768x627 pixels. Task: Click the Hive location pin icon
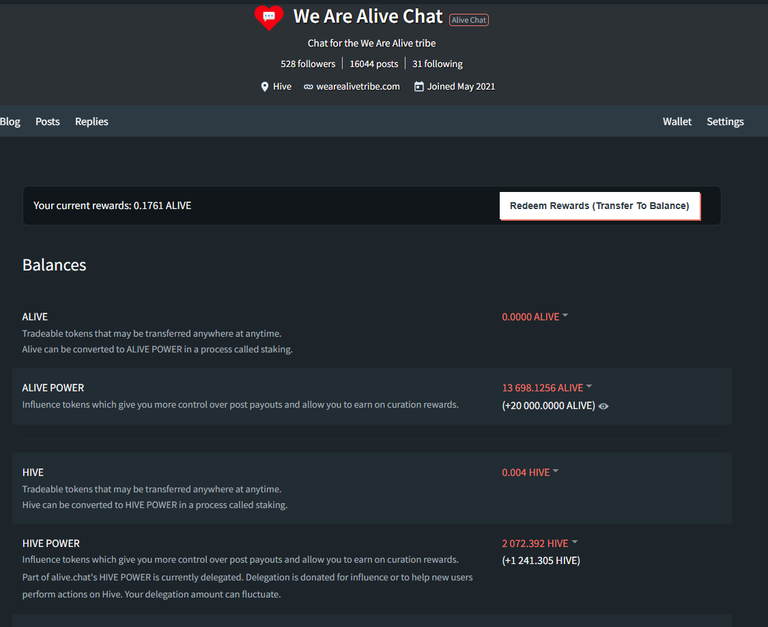click(x=264, y=87)
